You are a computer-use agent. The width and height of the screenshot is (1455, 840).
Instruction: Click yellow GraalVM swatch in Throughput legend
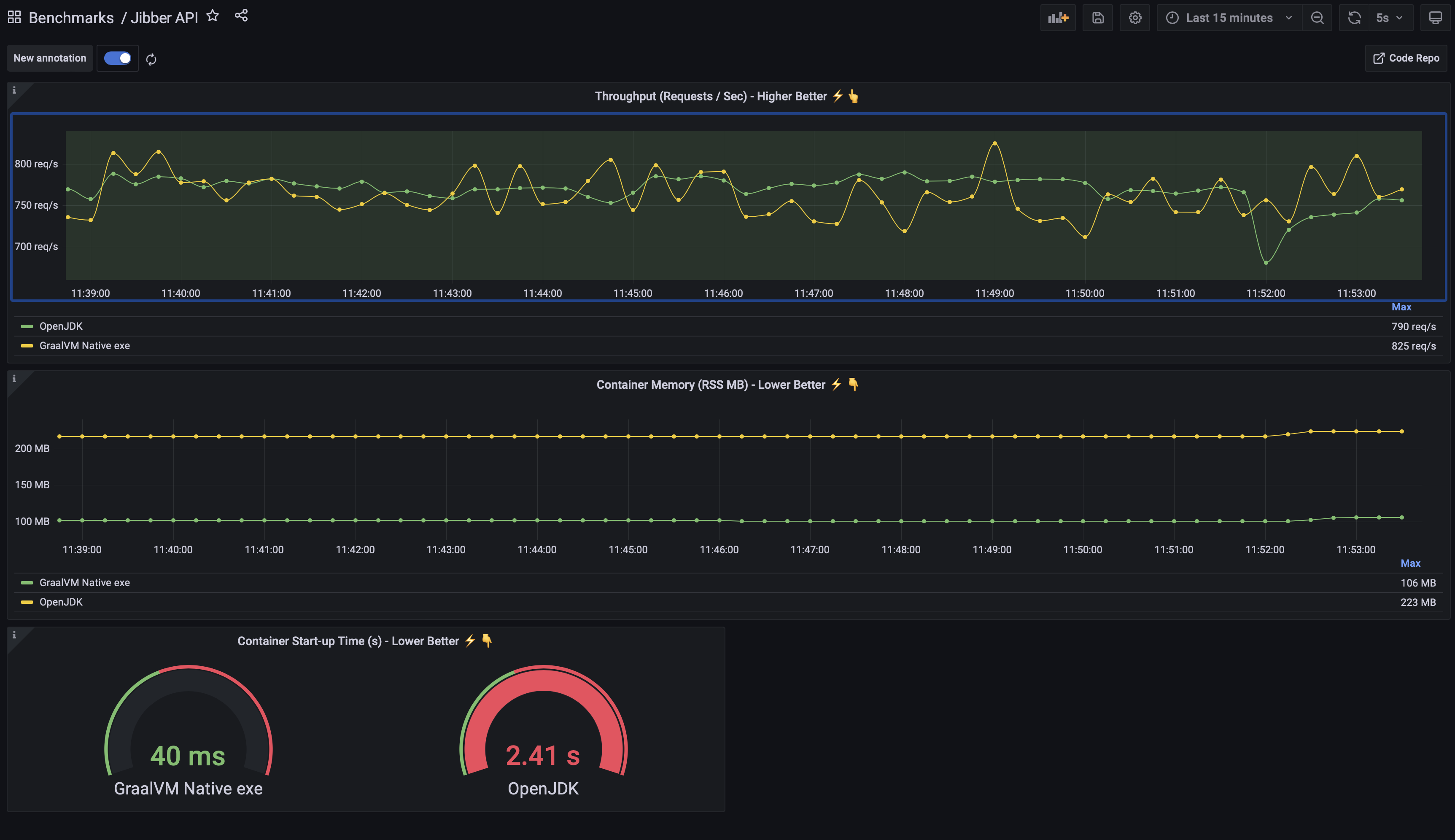click(x=27, y=346)
